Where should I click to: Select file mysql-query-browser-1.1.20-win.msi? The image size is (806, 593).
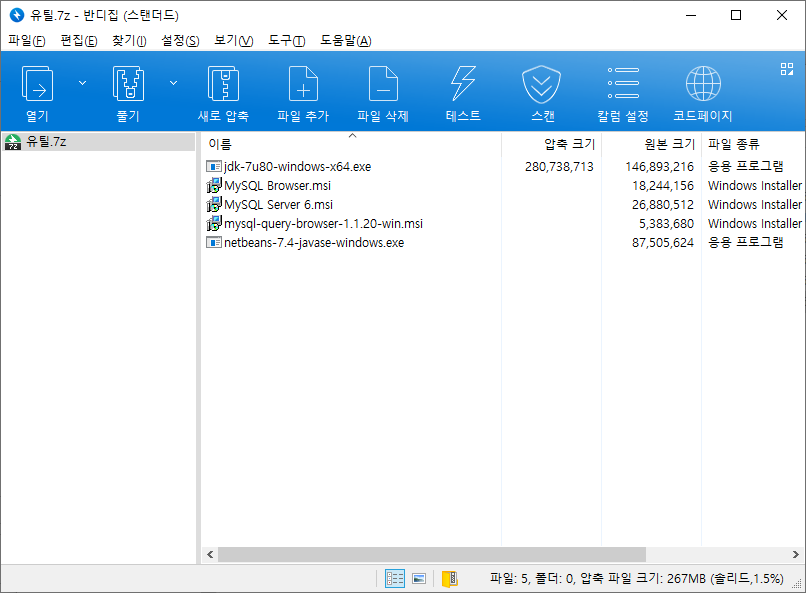pyautogui.click(x=323, y=224)
